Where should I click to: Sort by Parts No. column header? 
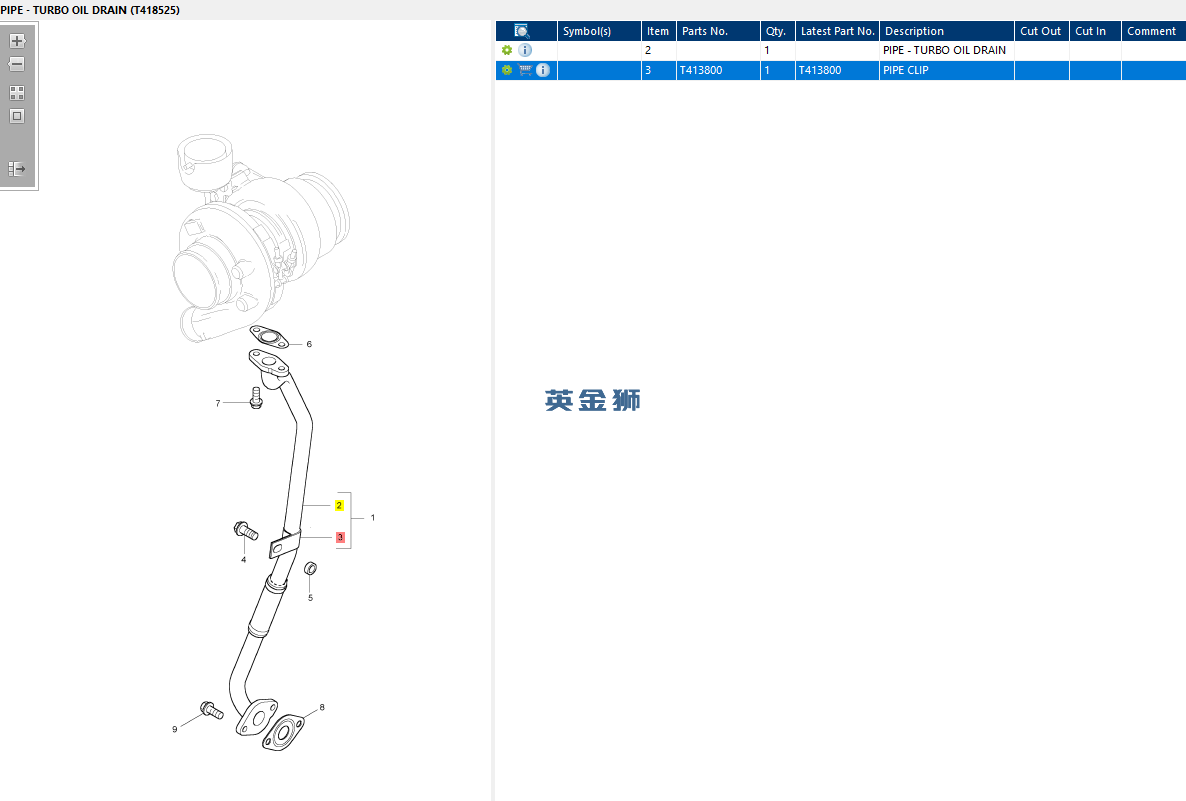(x=718, y=31)
